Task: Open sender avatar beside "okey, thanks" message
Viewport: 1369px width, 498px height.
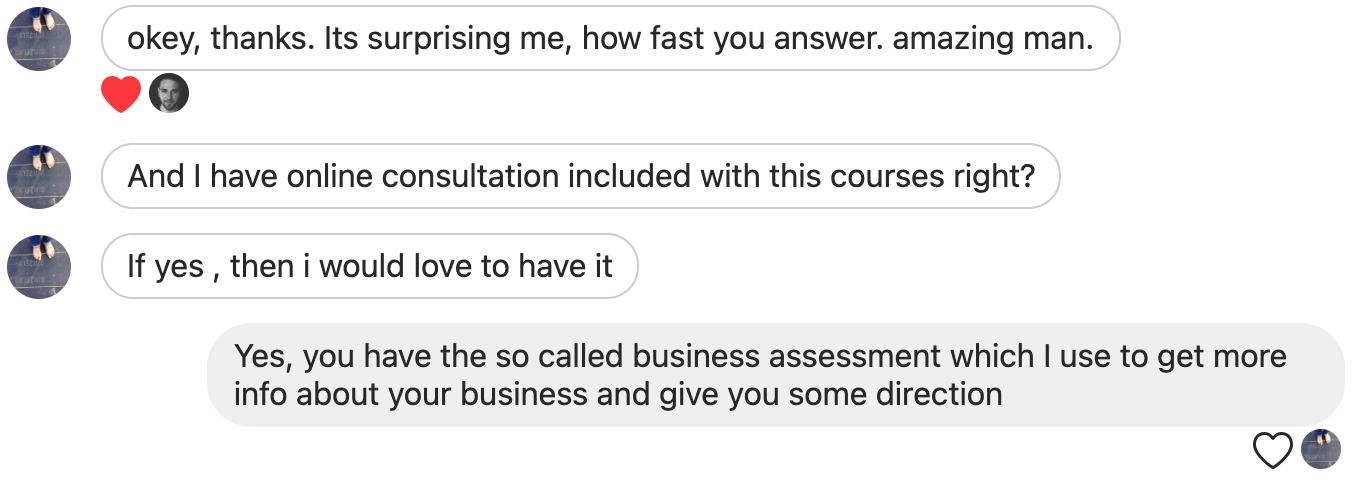Action: click(x=39, y=39)
